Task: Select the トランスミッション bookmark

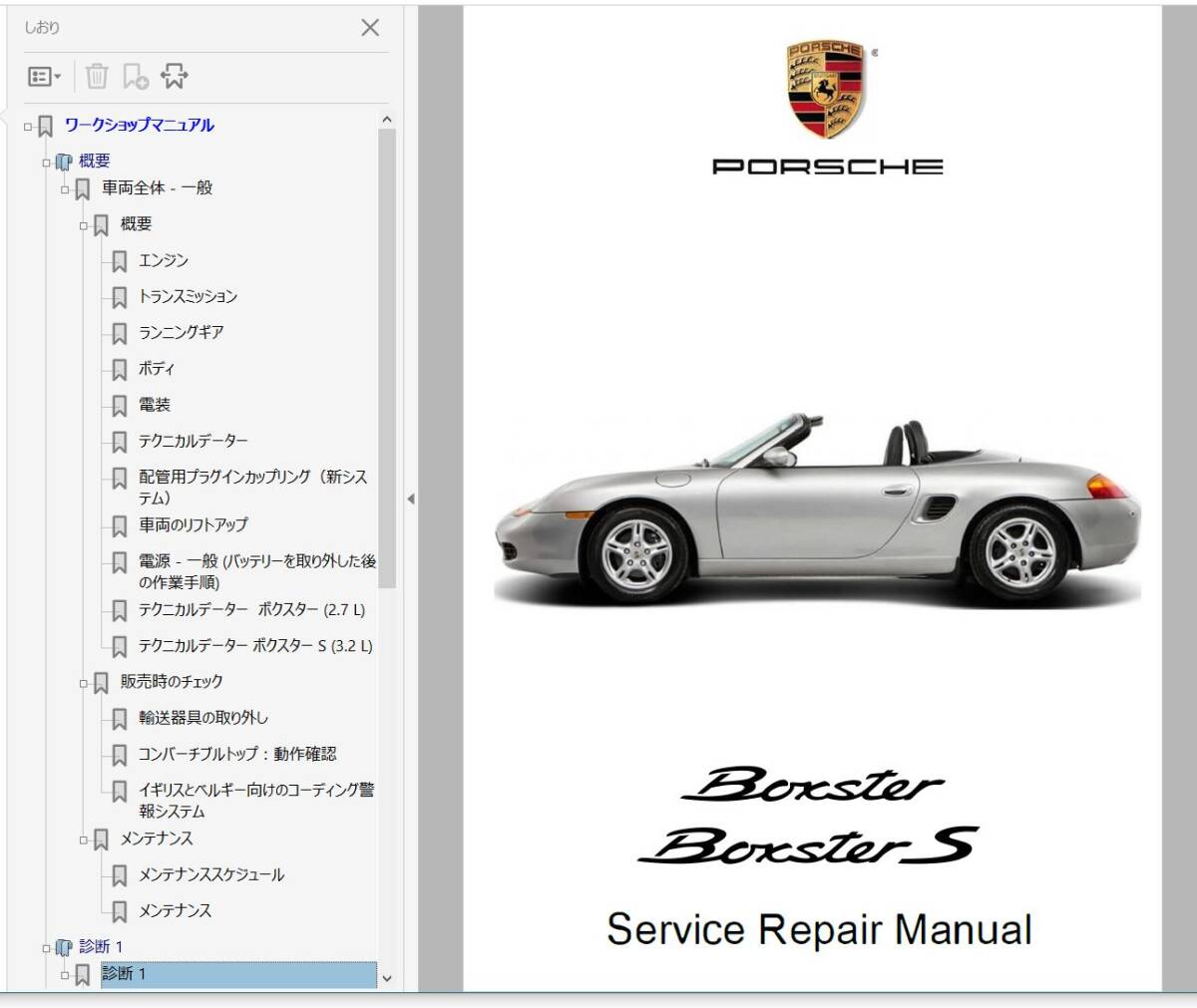Action: click(188, 297)
